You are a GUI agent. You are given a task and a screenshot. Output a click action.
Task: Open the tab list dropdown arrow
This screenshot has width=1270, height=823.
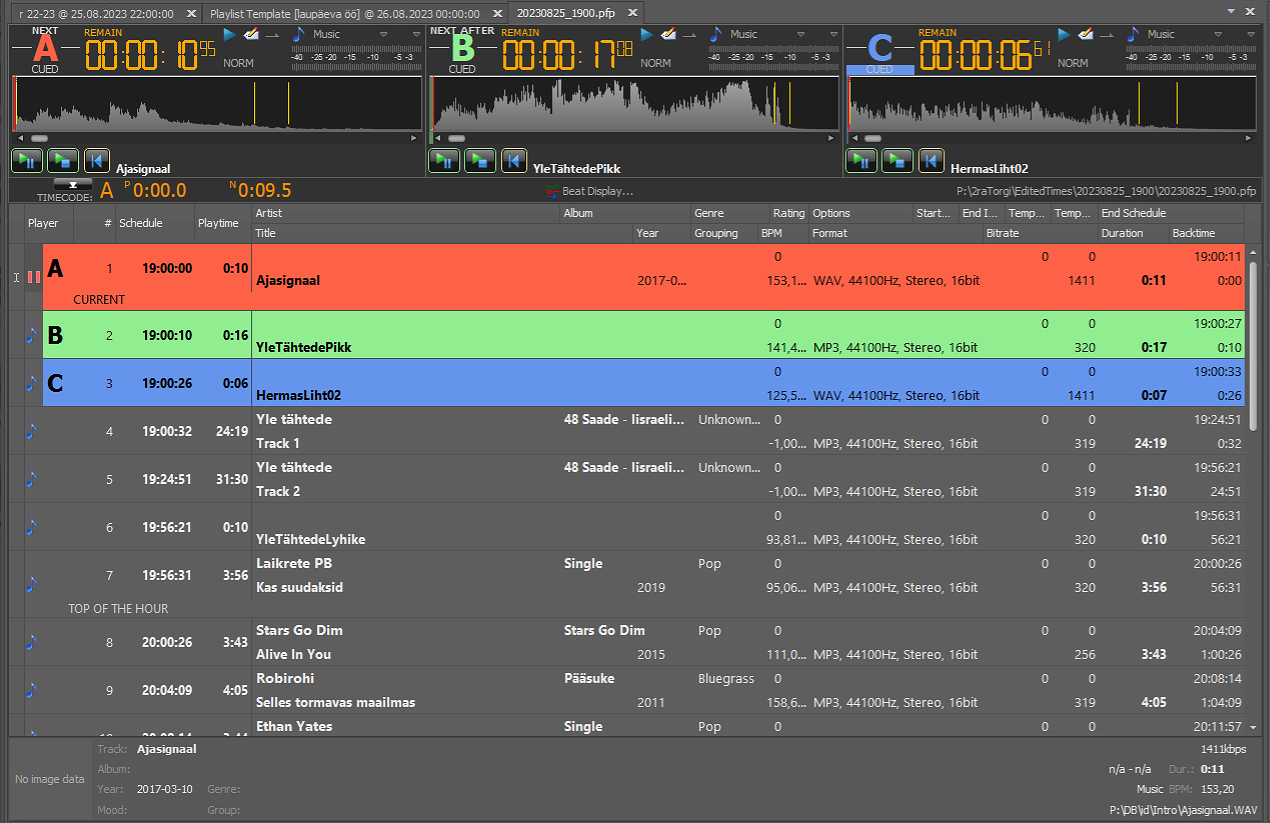[x=1229, y=10]
